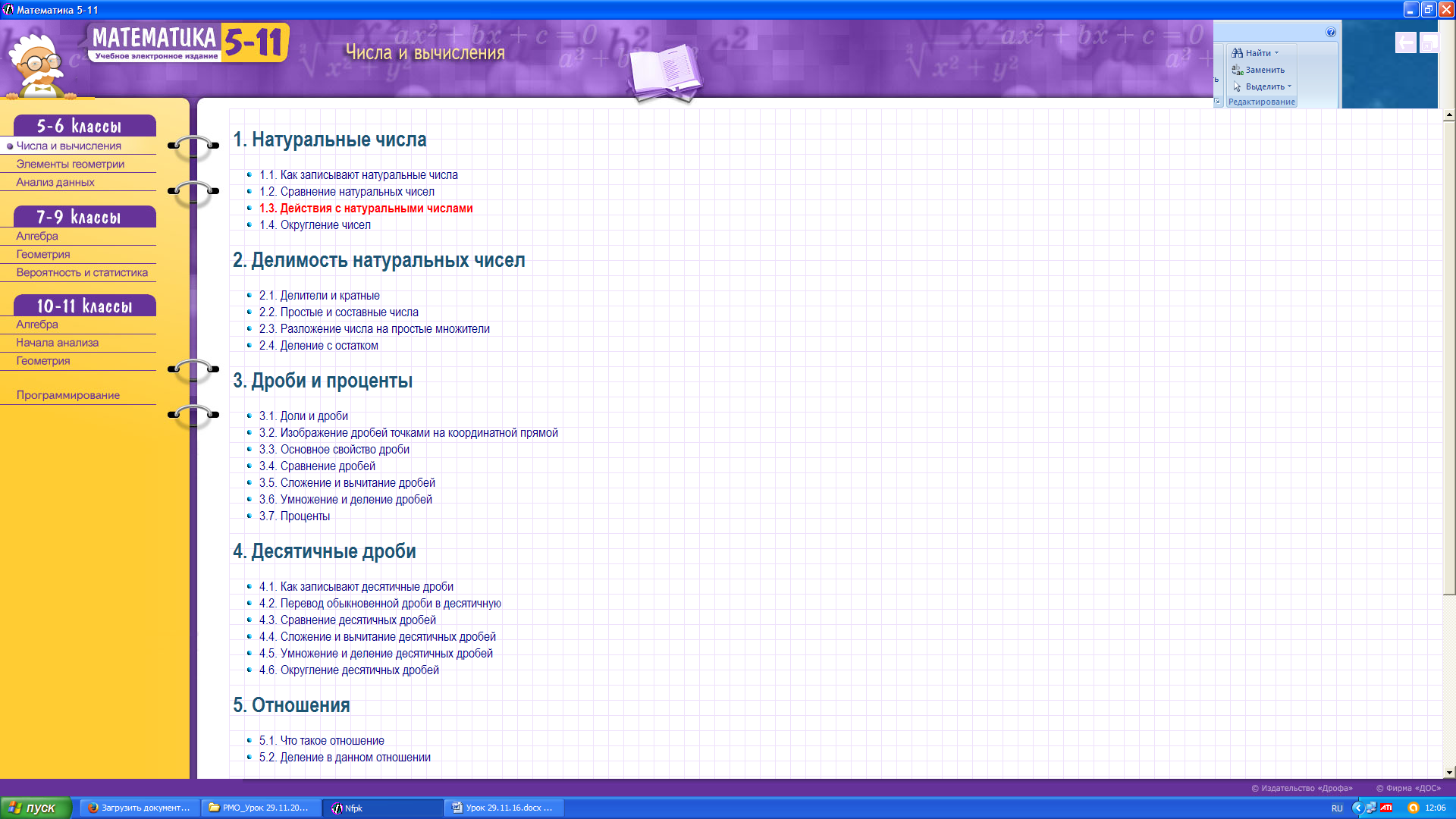
Task: Open 3.4. Сравнение дробей
Action: 317,466
